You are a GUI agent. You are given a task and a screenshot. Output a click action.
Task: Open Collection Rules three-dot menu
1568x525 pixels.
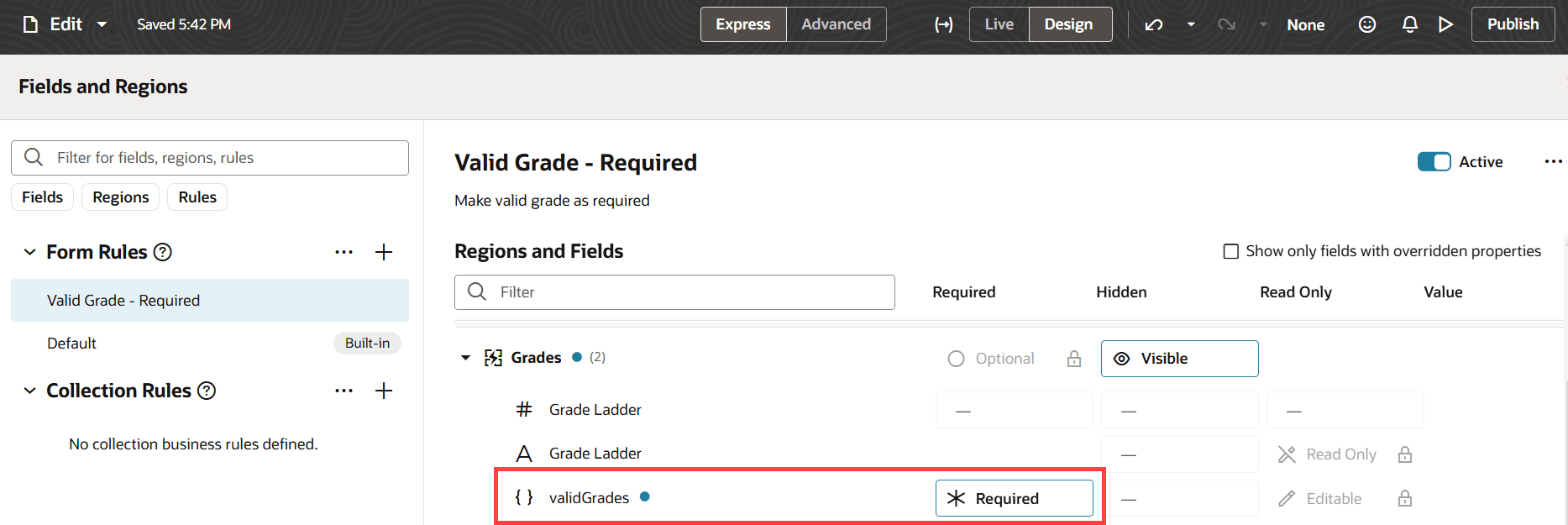coord(343,391)
